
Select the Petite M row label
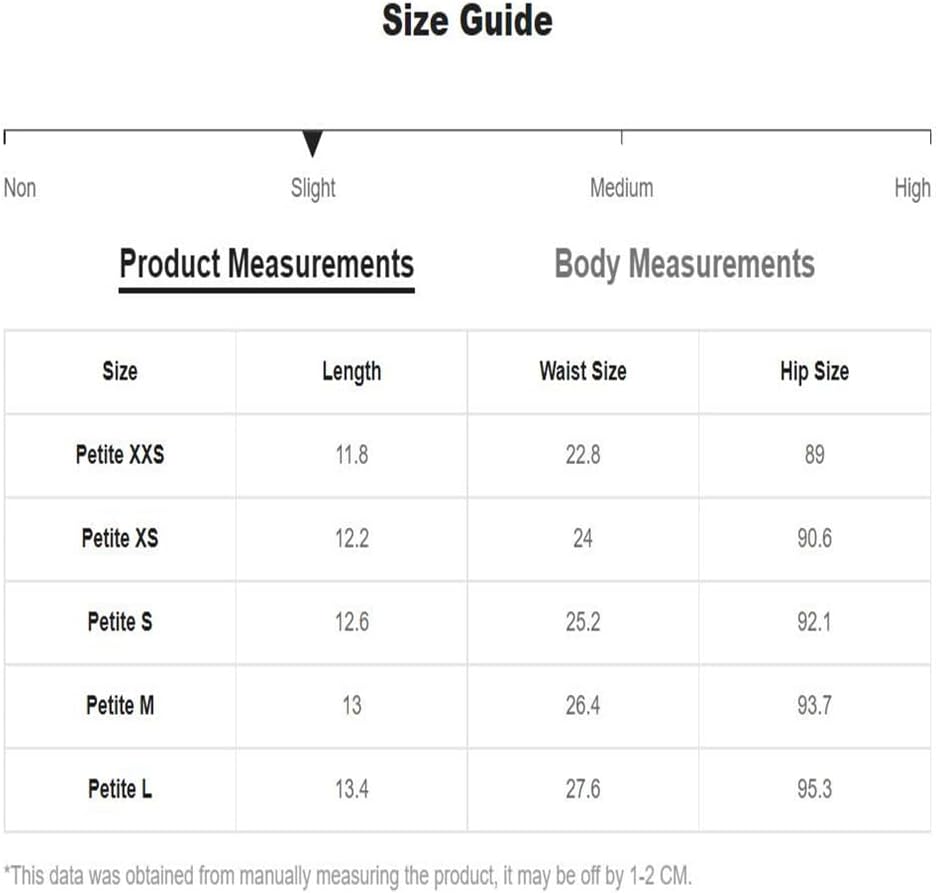120,706
